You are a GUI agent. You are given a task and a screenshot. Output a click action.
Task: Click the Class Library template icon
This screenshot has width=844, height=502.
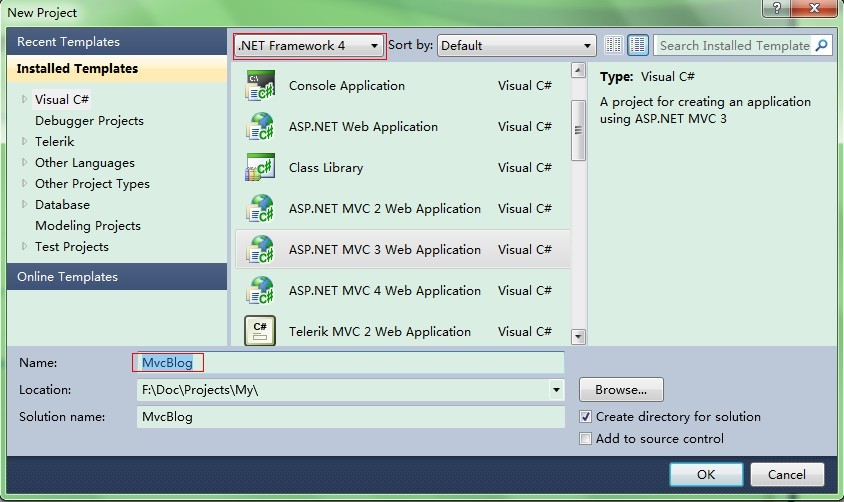point(261,167)
